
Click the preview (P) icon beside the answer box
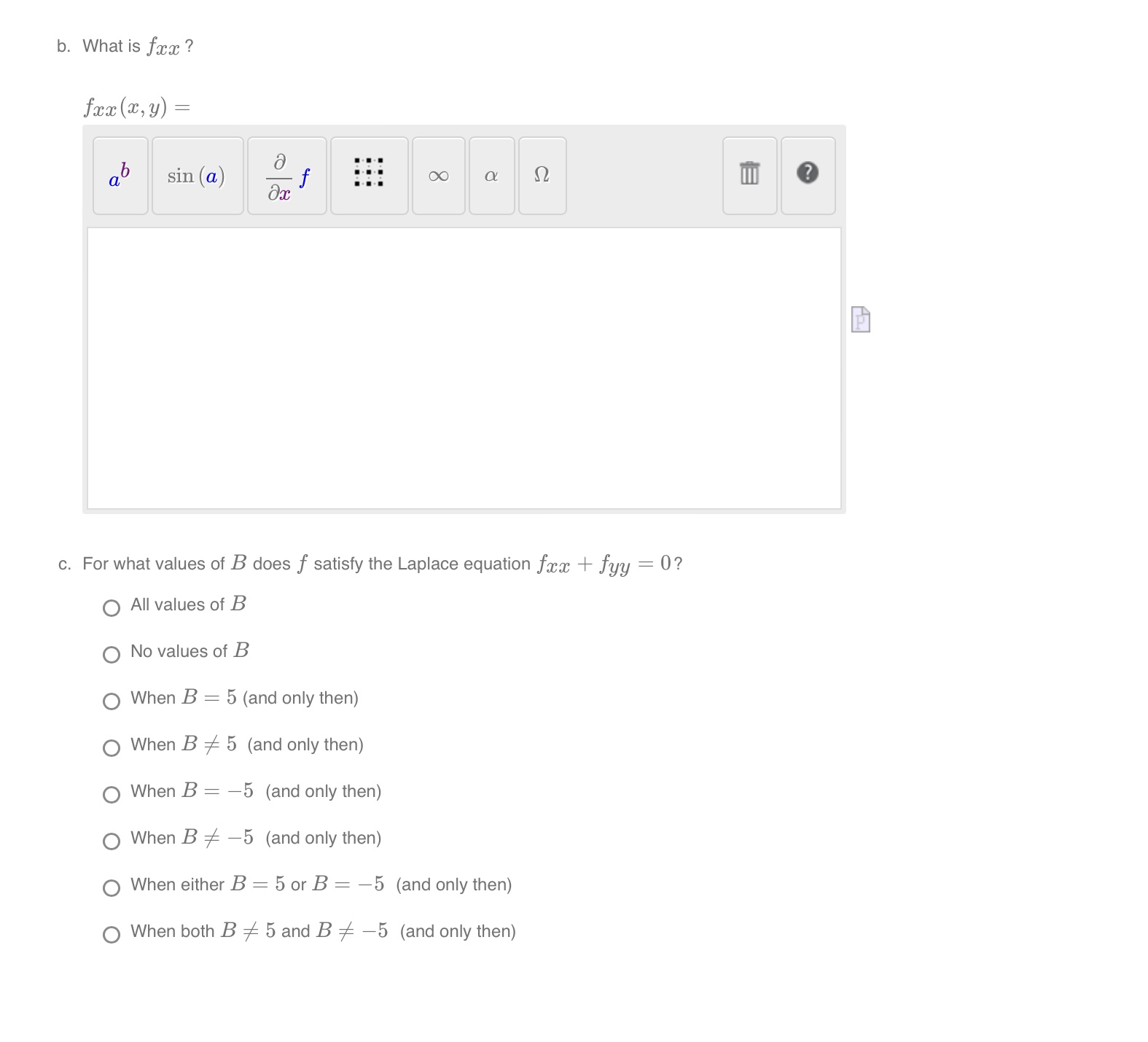tap(862, 319)
